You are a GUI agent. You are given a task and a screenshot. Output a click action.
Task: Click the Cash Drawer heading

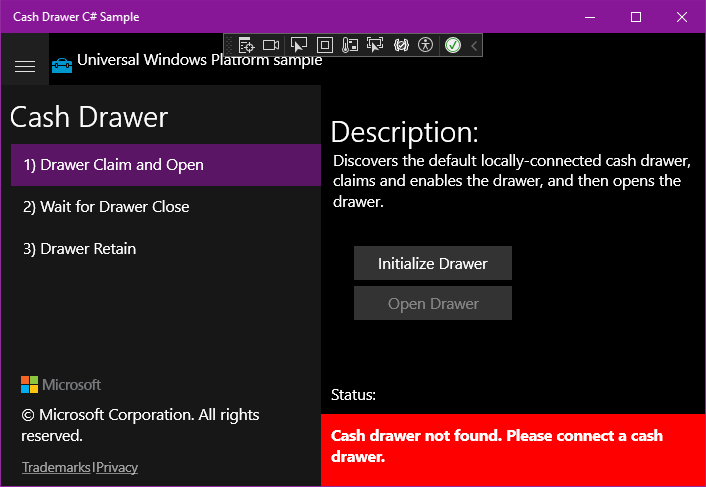click(x=89, y=117)
